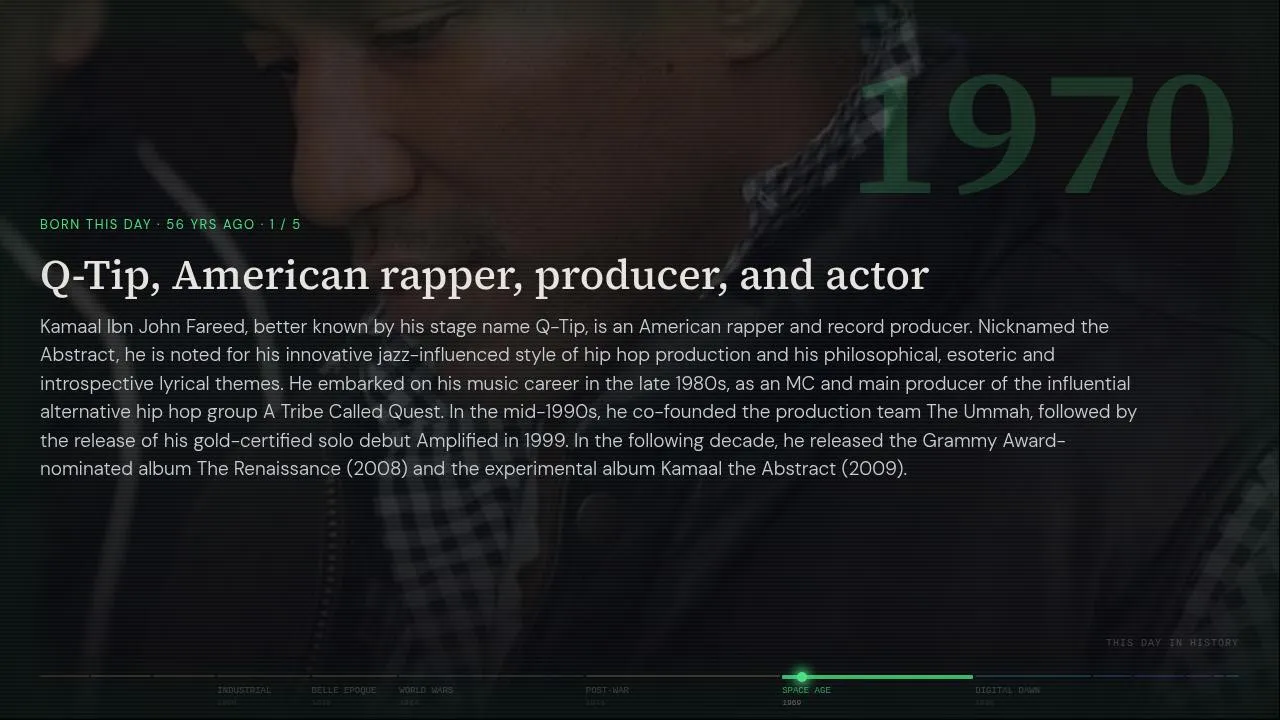
Task: Go to the World Wars era
Action: [426, 690]
